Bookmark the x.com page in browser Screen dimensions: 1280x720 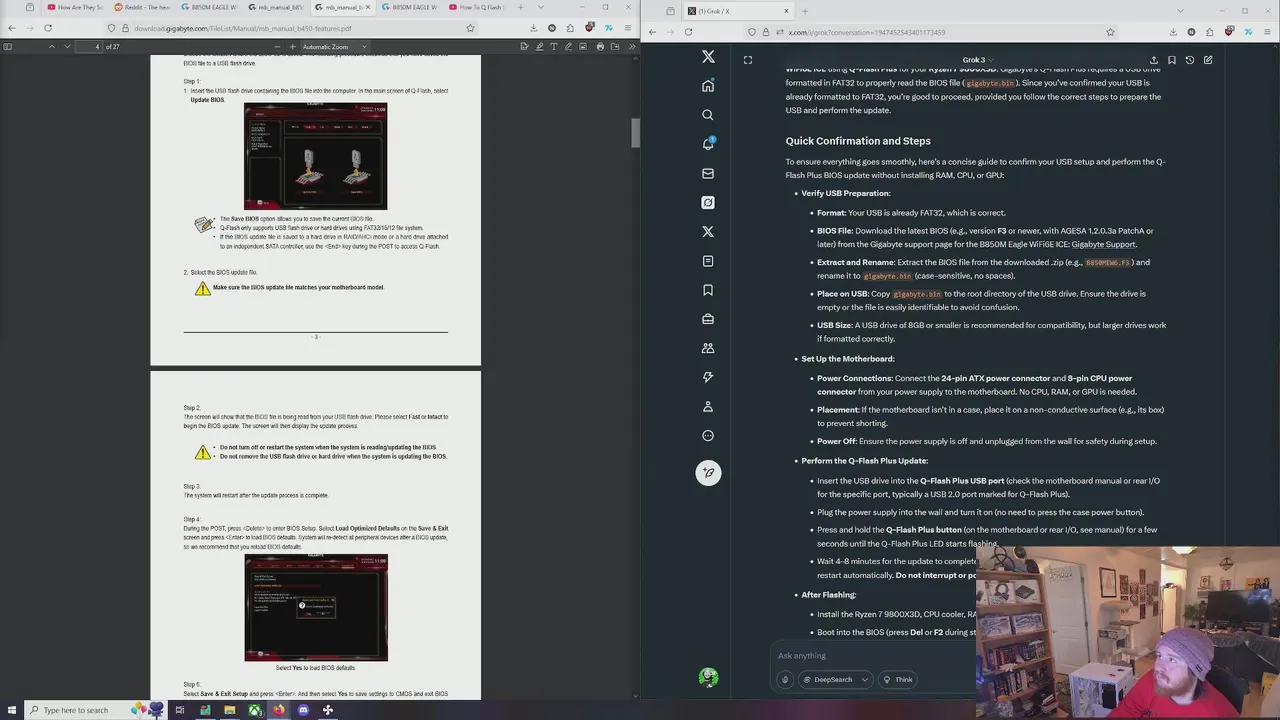click(x=1110, y=32)
